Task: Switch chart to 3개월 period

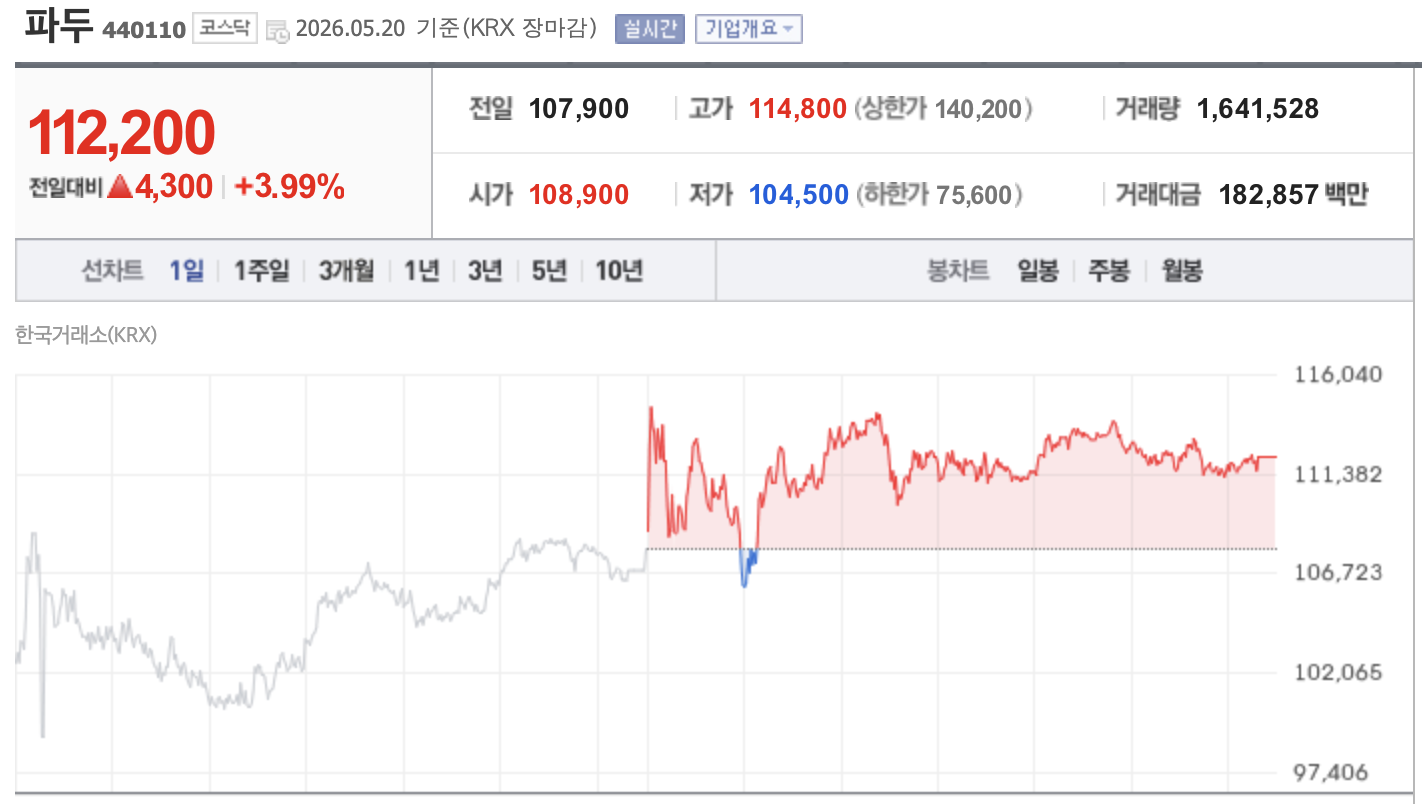Action: [x=346, y=270]
